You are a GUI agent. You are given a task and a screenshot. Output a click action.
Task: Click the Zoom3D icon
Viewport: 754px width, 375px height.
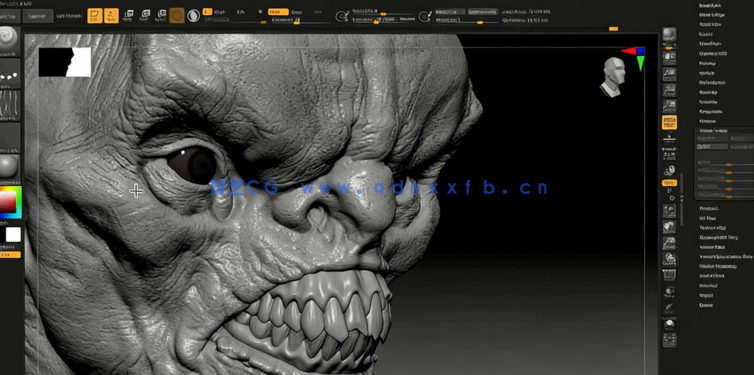[669, 243]
